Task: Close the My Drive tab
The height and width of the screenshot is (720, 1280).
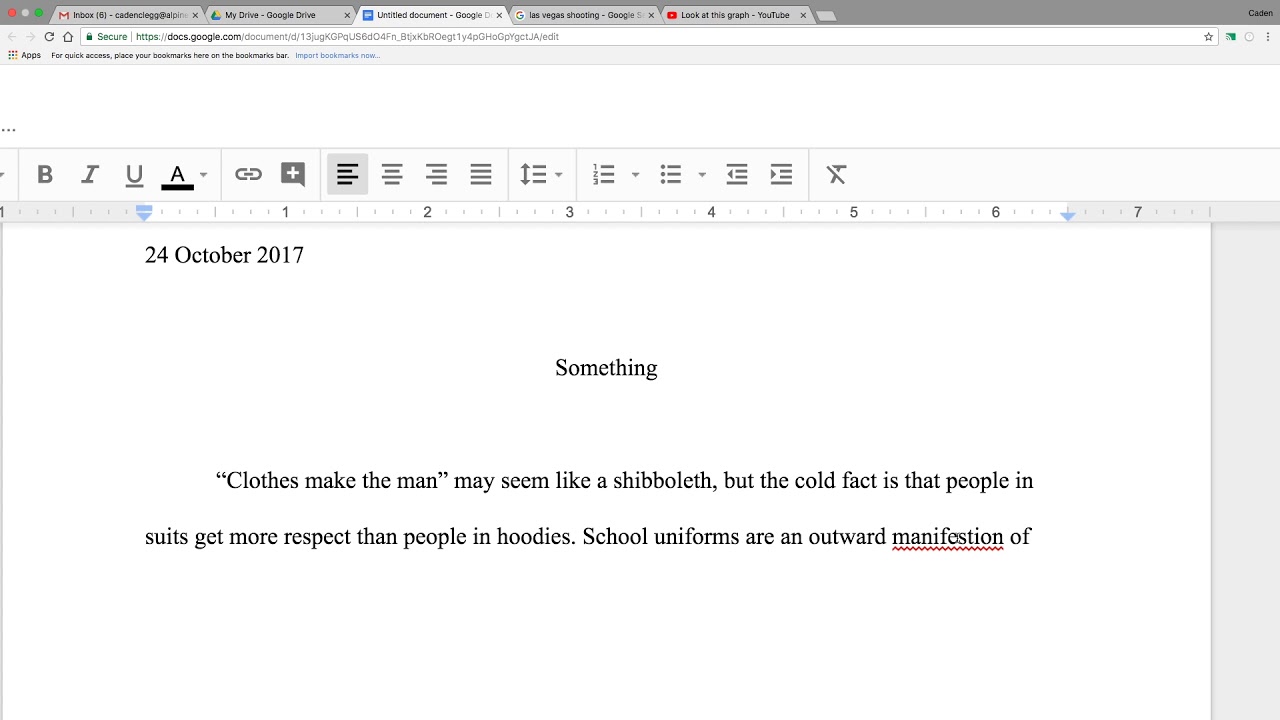Action: coord(347,15)
